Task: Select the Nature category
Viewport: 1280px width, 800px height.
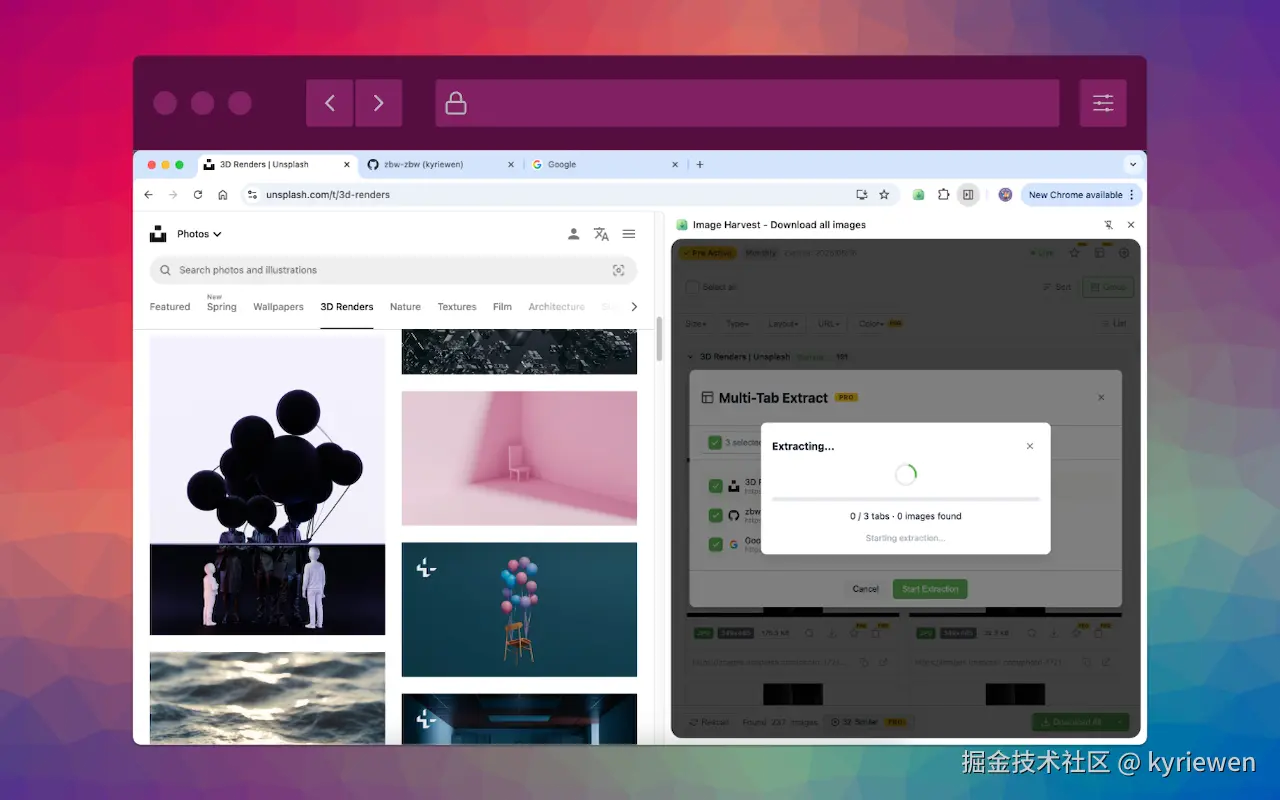Action: click(x=405, y=307)
